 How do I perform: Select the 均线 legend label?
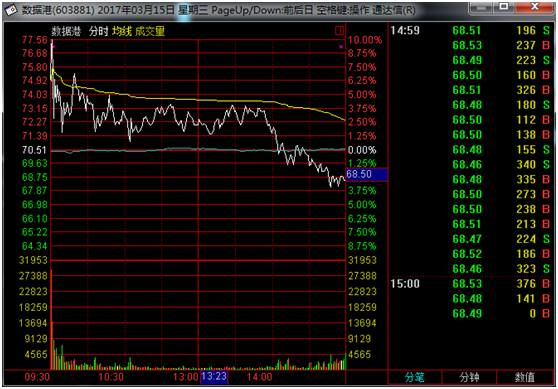tap(122, 31)
